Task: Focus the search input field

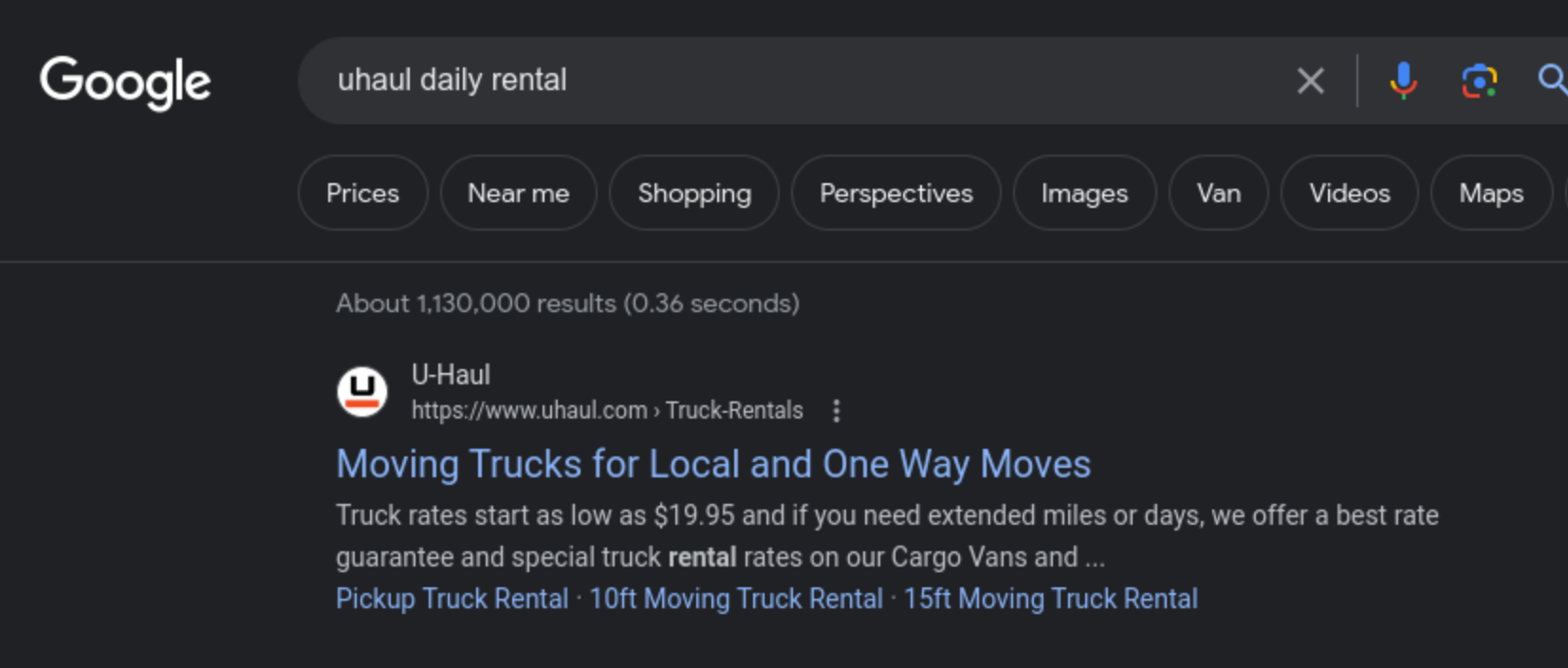Action: (806, 81)
